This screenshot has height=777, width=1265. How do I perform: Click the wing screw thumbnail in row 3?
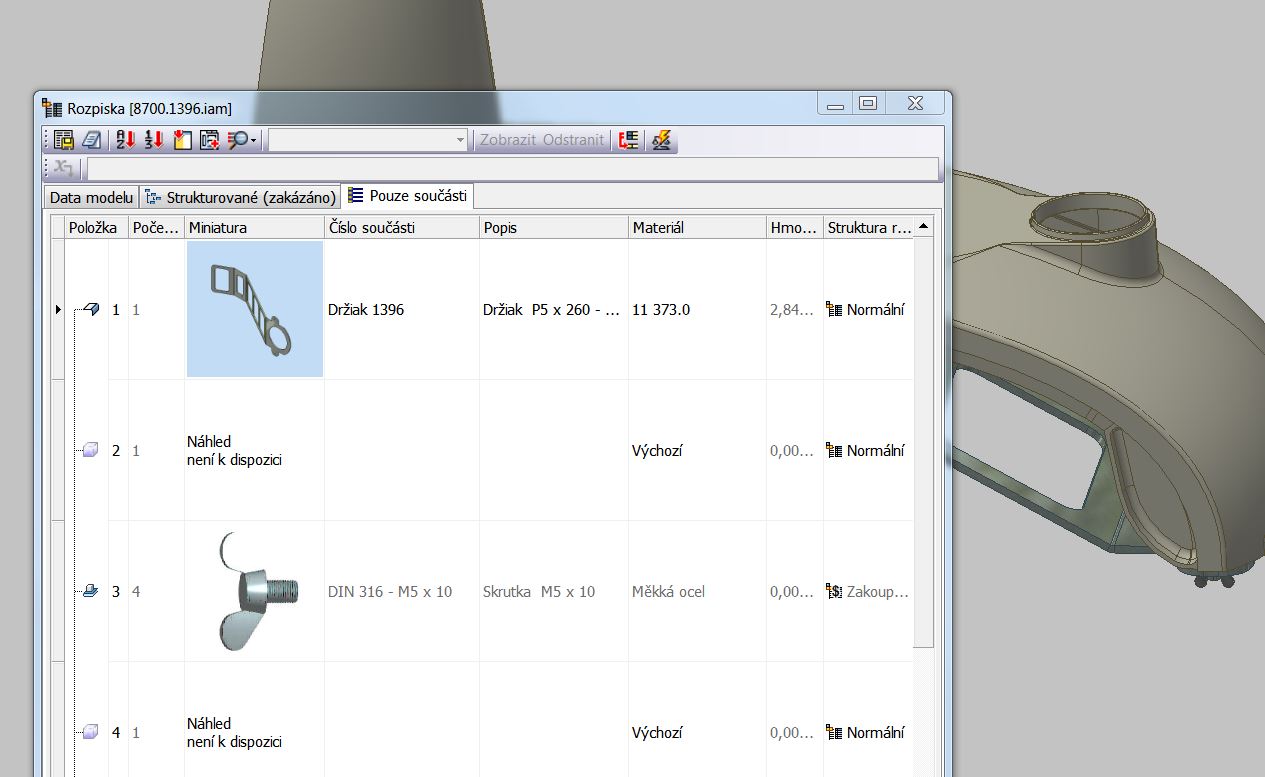(x=255, y=591)
